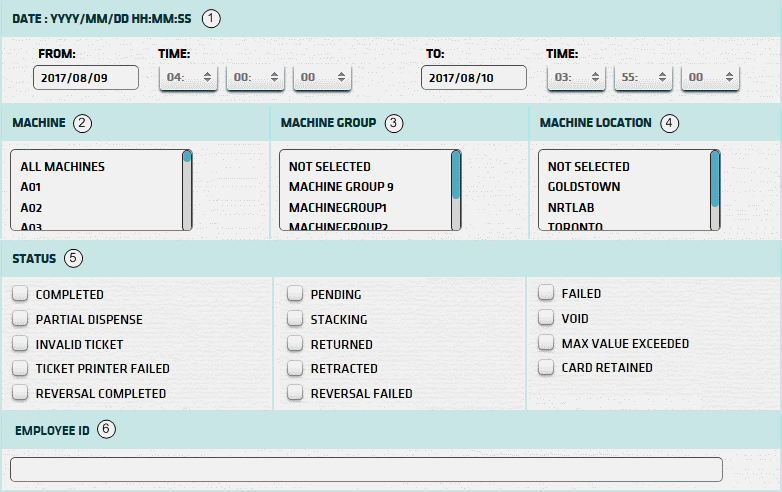Click the FROM date field 2017/08/09
782x492 pixels.
tap(86, 78)
